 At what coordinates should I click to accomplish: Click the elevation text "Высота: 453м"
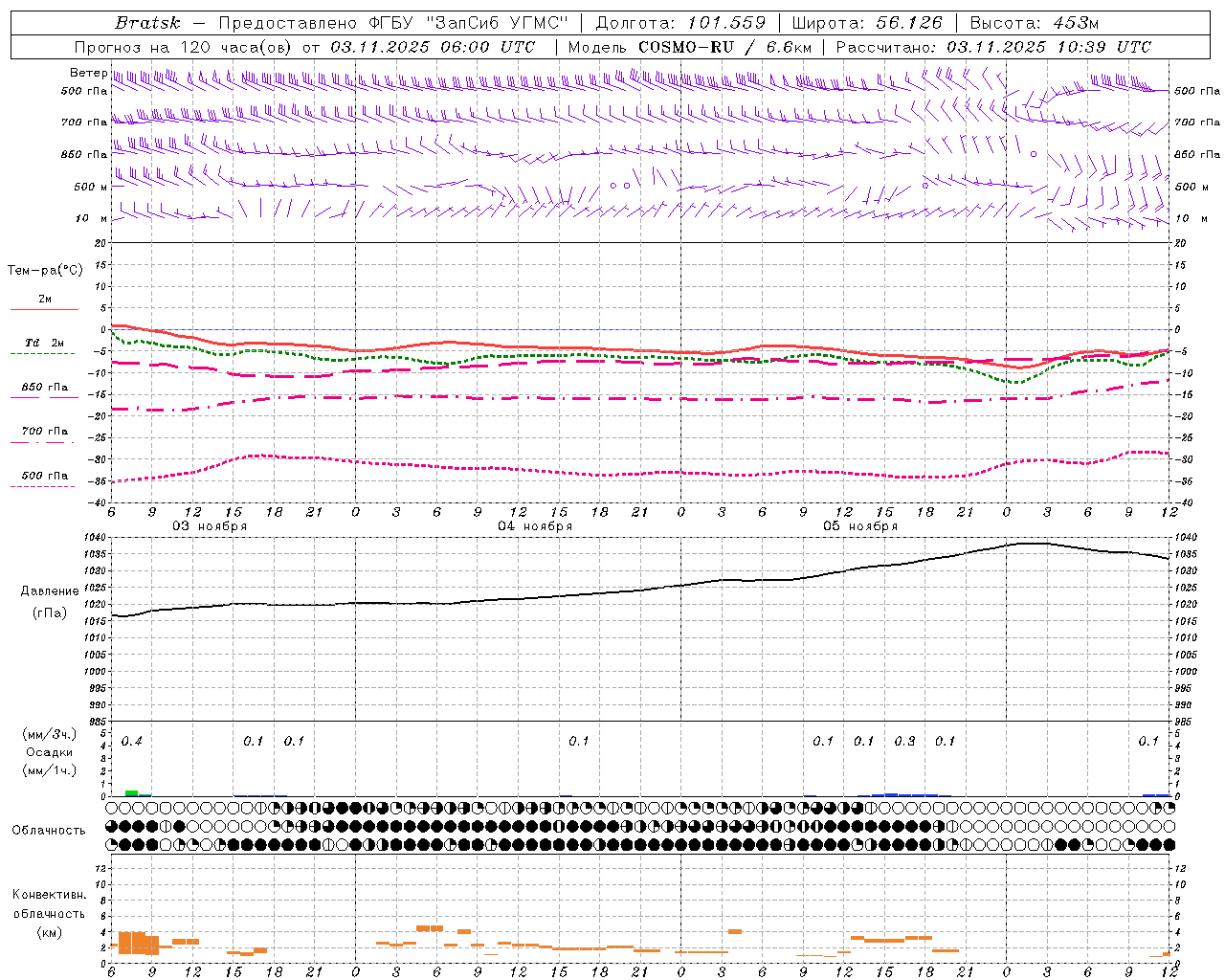coord(1035,23)
